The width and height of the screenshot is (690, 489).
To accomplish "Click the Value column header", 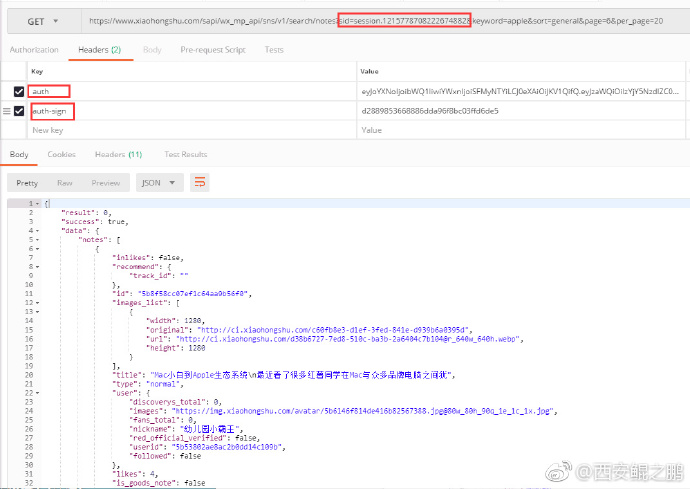I will click(369, 71).
